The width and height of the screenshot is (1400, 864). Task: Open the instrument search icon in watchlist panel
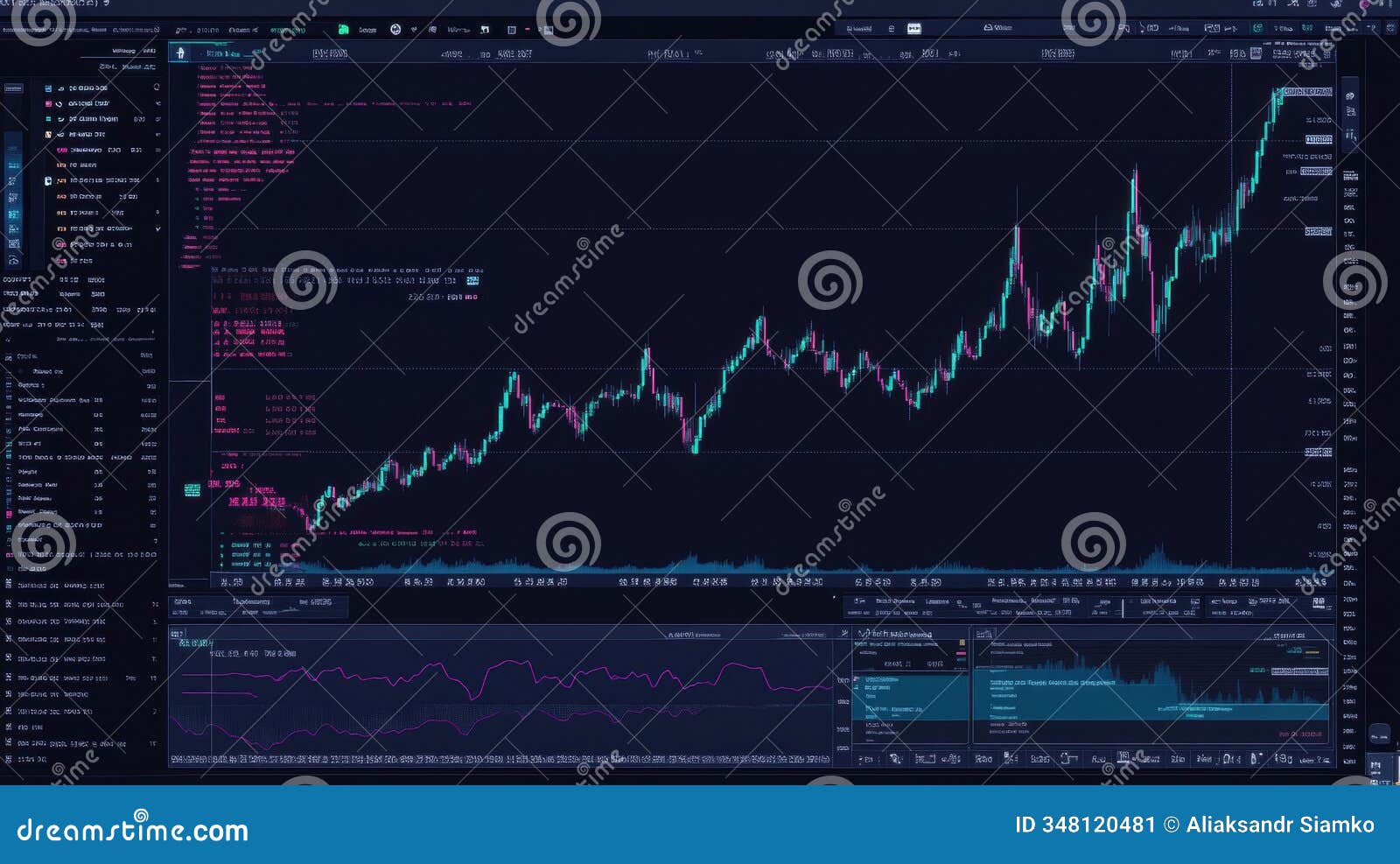[x=156, y=88]
